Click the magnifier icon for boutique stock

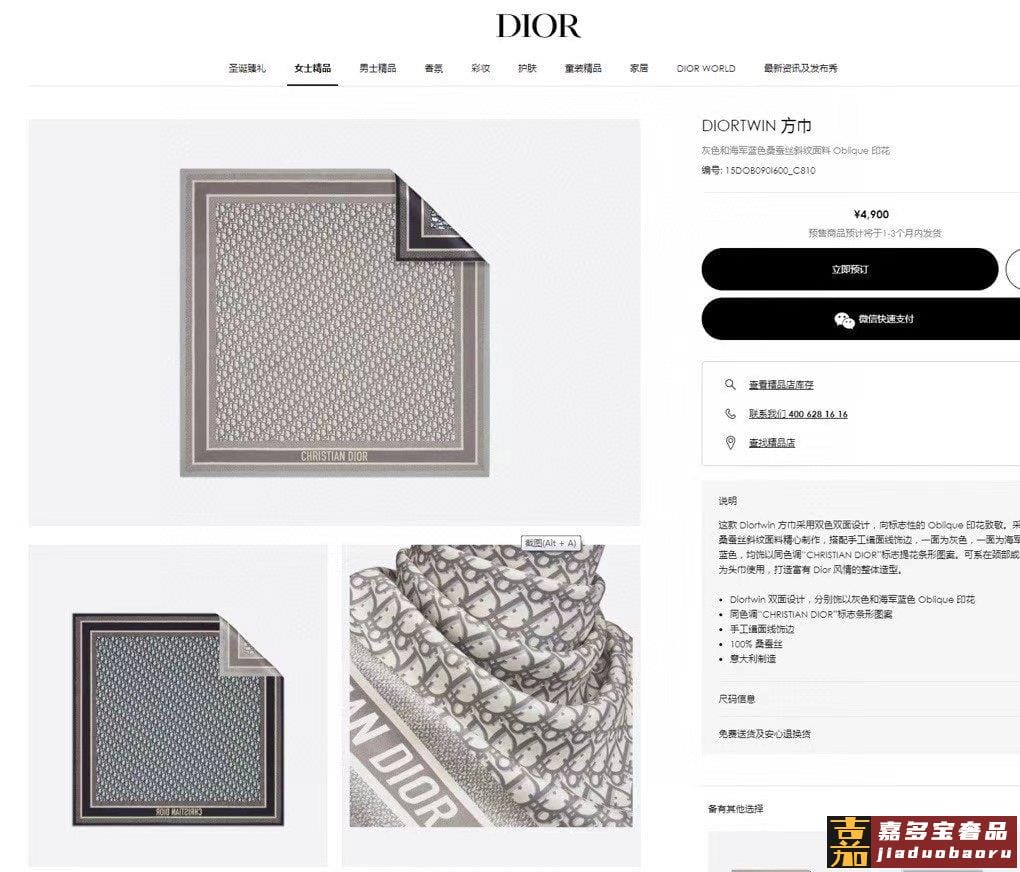click(x=730, y=385)
